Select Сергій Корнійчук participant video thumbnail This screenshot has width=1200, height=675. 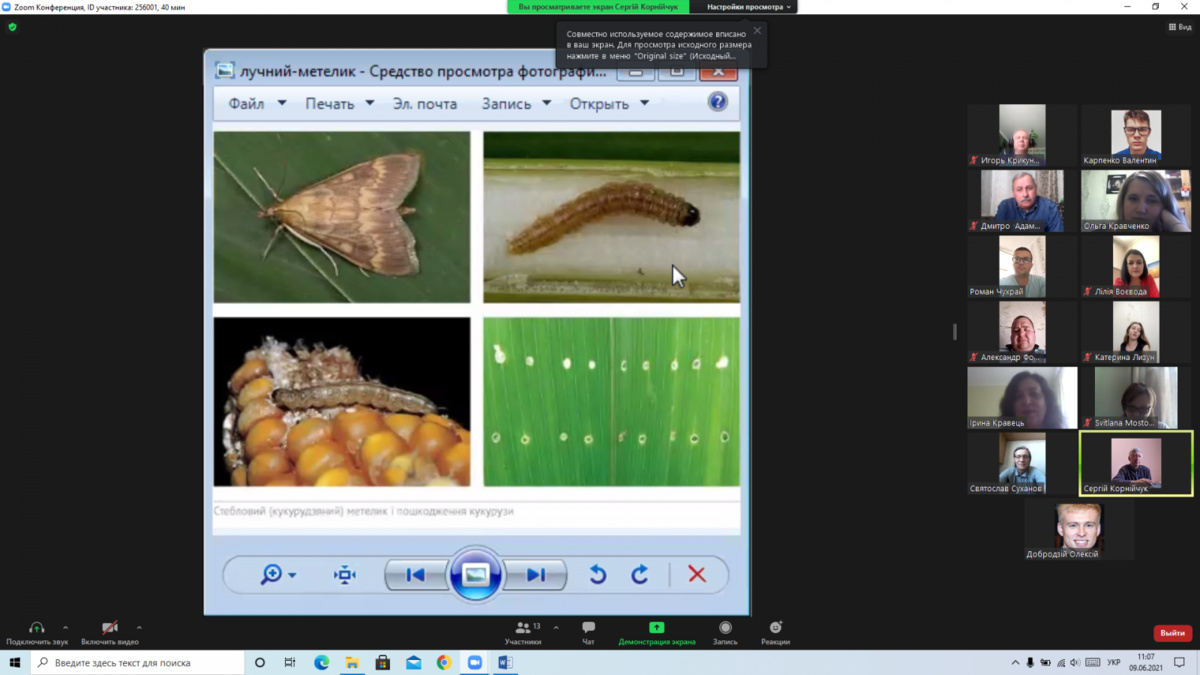(x=1136, y=462)
